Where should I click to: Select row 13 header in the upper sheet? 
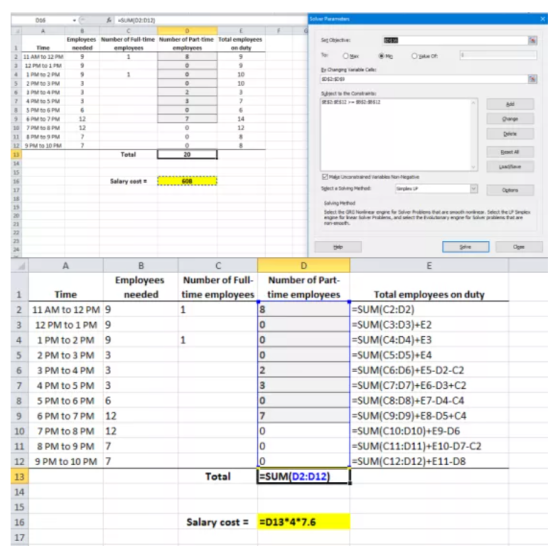(x=16, y=154)
